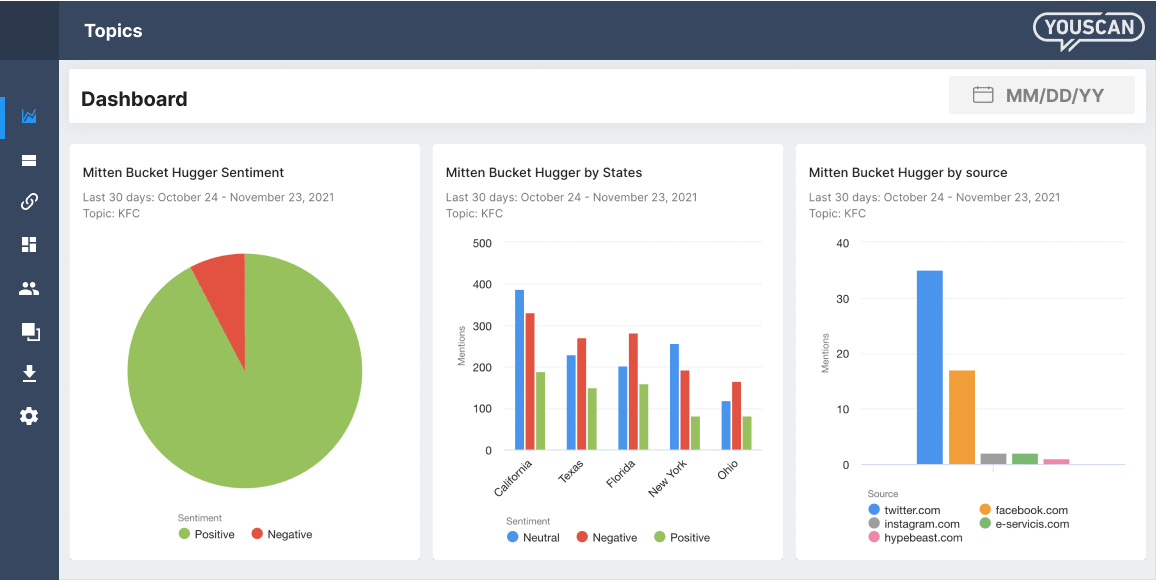Click Florida's green Positive bar
This screenshot has width=1156, height=580.
click(644, 417)
